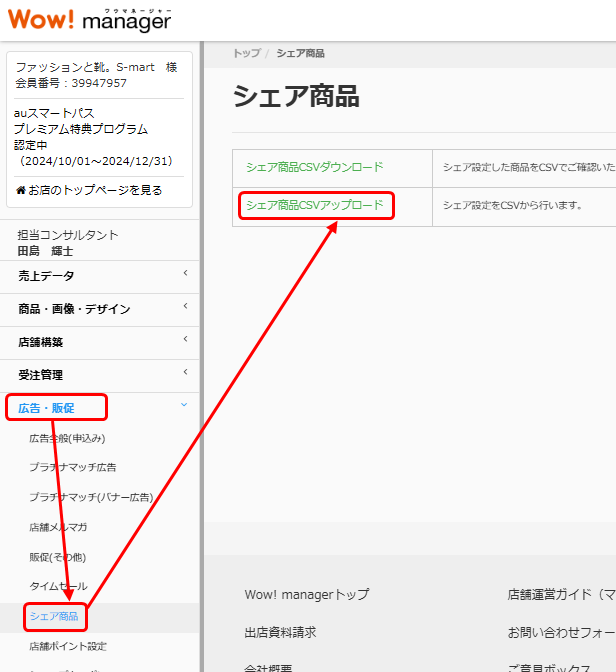
Task: Select プラチナマッチ広告 in the sidebar
Action: pyautogui.click(x=72, y=467)
